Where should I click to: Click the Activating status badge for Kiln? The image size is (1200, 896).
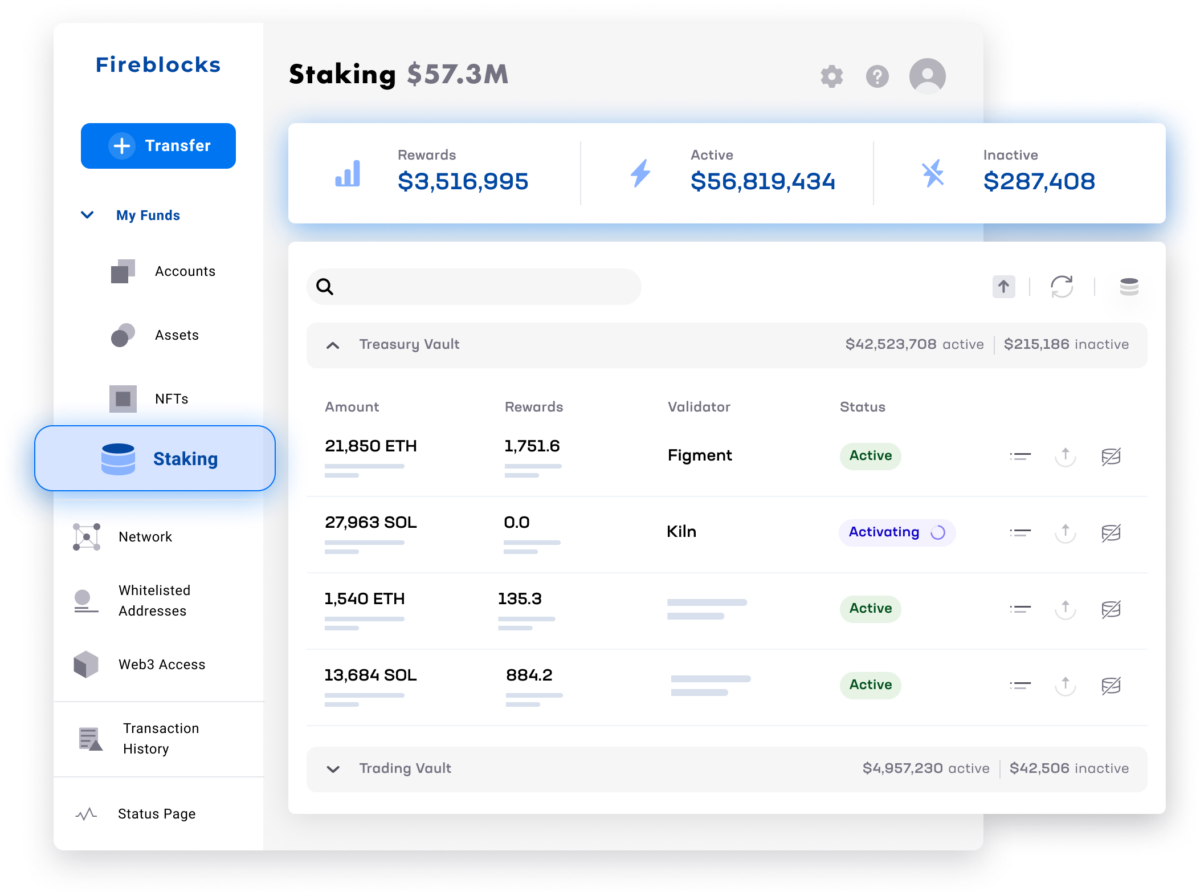[897, 533]
